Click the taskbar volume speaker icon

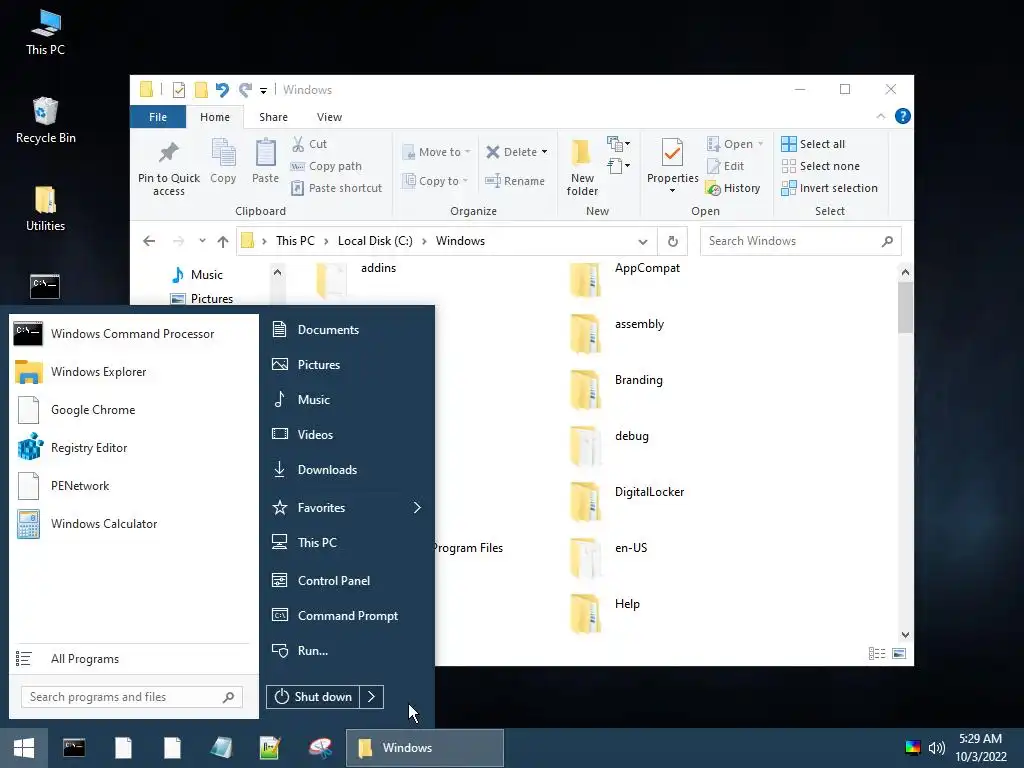pos(936,748)
